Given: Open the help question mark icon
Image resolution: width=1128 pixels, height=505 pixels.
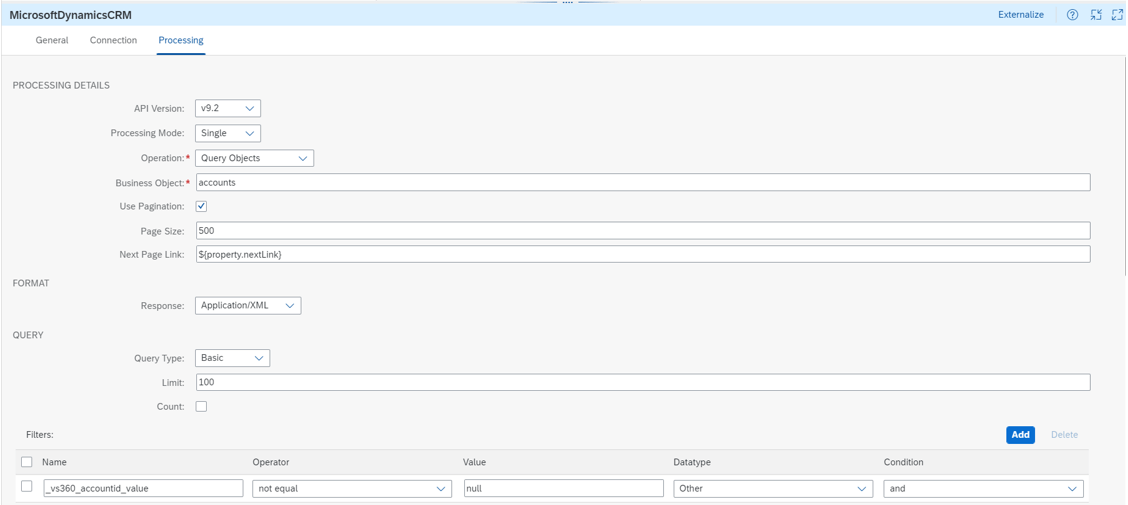Looking at the screenshot, I should [x=1072, y=14].
